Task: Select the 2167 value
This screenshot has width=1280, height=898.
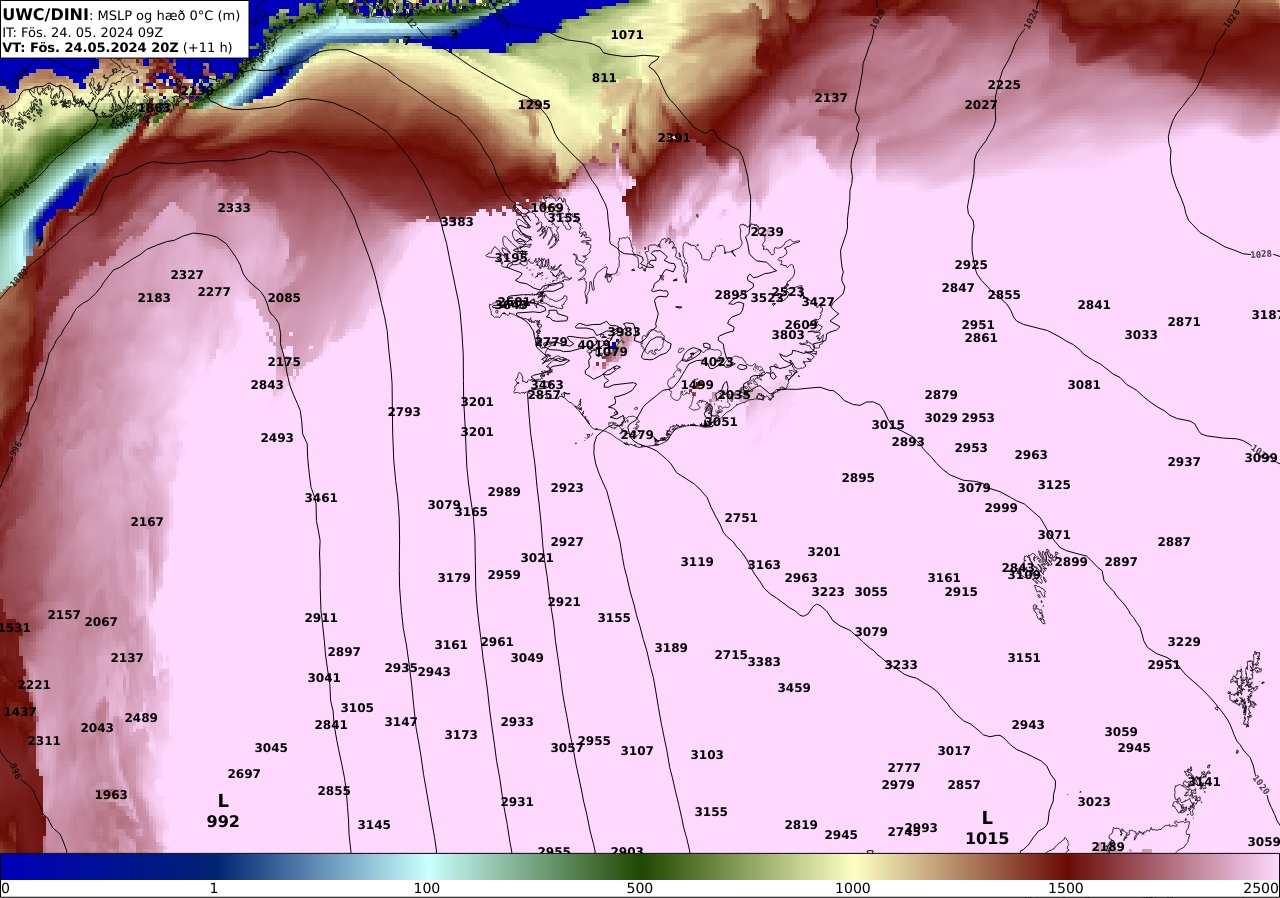Action: coord(147,522)
